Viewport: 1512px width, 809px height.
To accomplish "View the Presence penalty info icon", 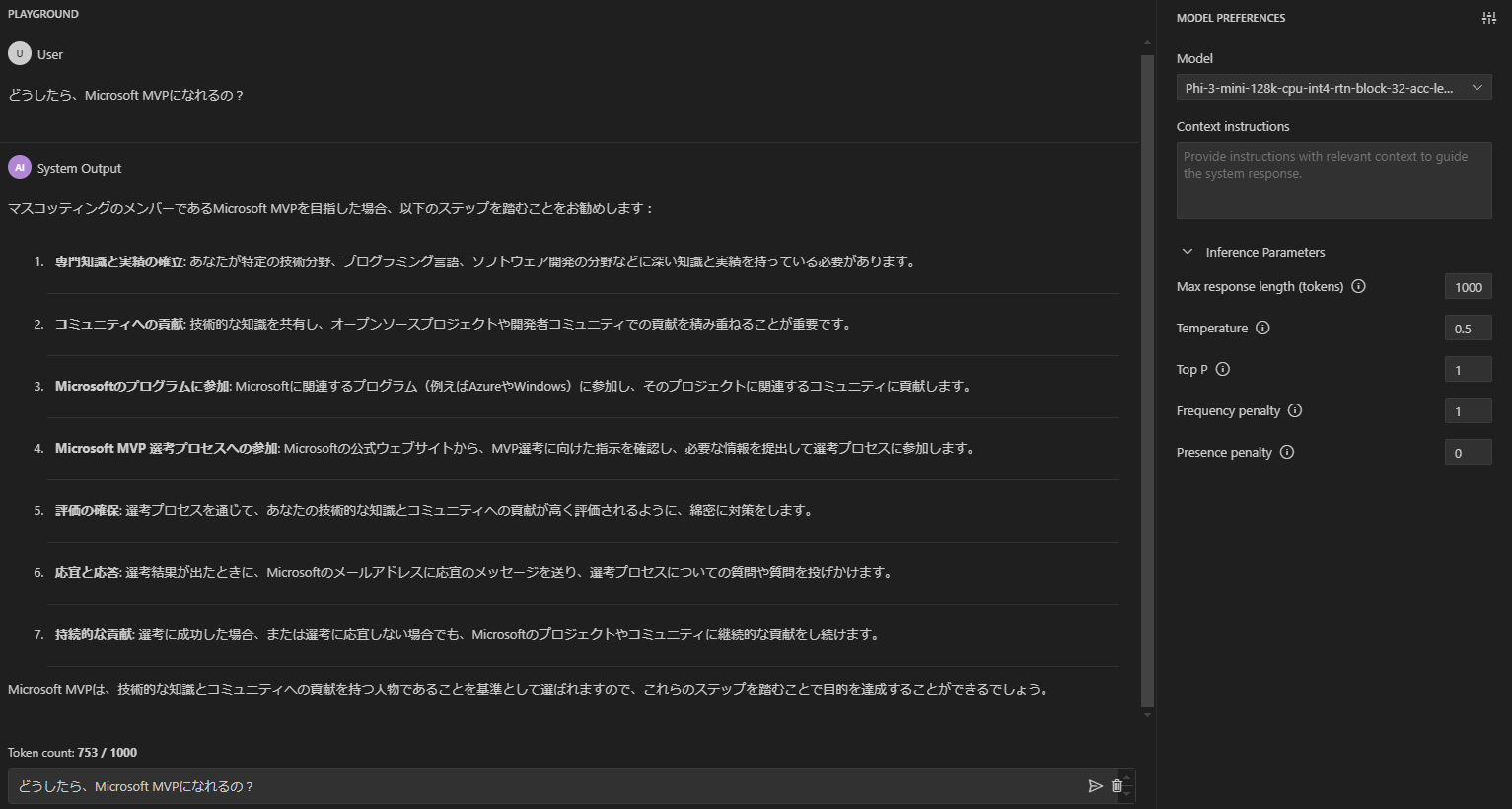I will tap(1287, 452).
